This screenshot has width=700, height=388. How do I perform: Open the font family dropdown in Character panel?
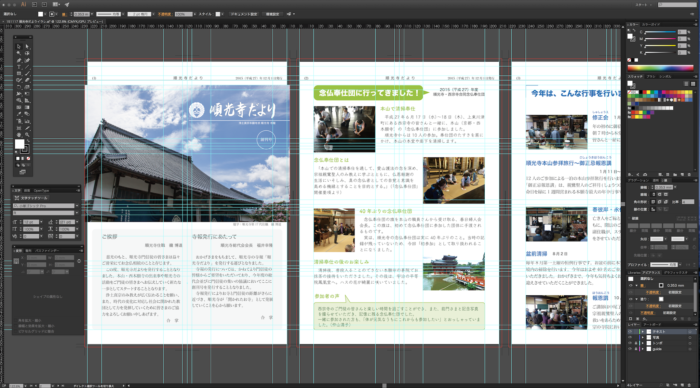click(x=77, y=206)
